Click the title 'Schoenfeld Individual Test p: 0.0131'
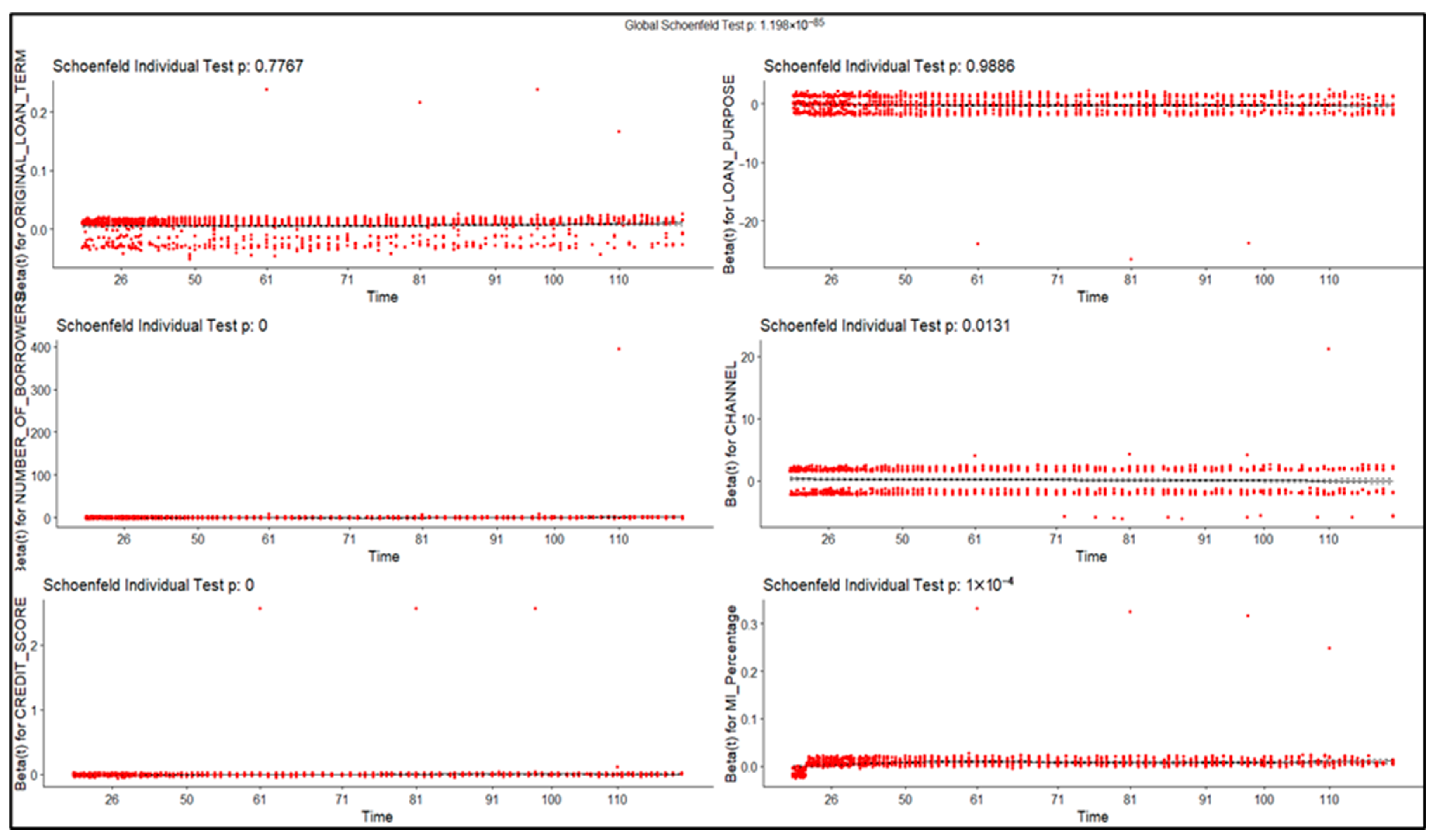Screen dimensions: 1433x840 click(885, 326)
